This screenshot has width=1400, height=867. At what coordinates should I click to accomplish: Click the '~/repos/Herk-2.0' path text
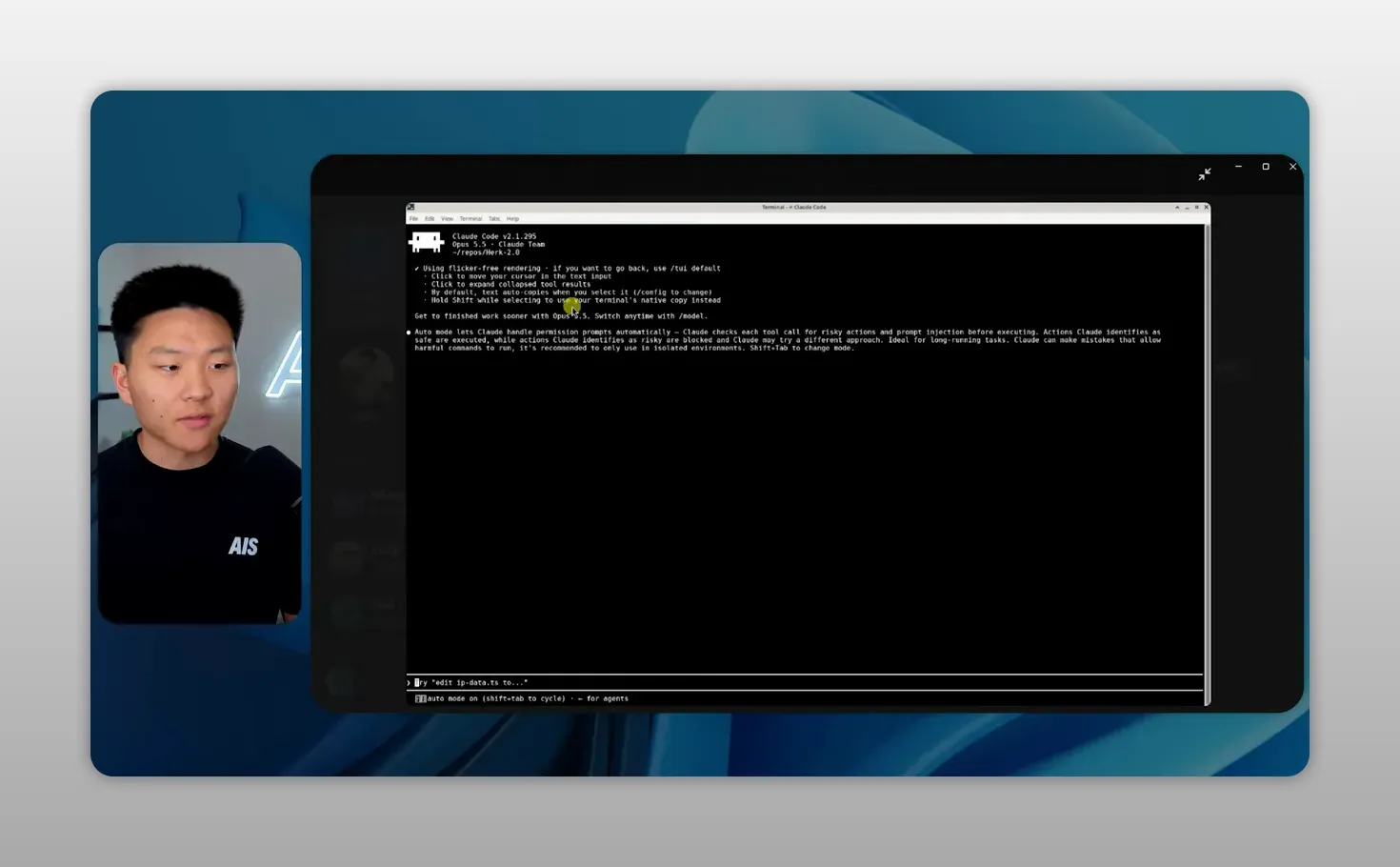click(486, 252)
